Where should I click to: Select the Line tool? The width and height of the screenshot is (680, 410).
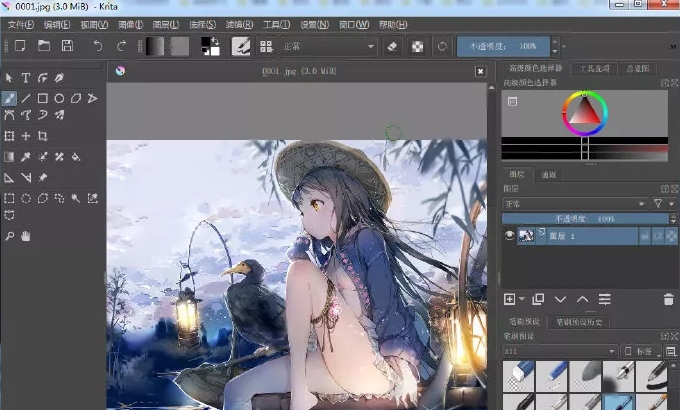pos(26,98)
